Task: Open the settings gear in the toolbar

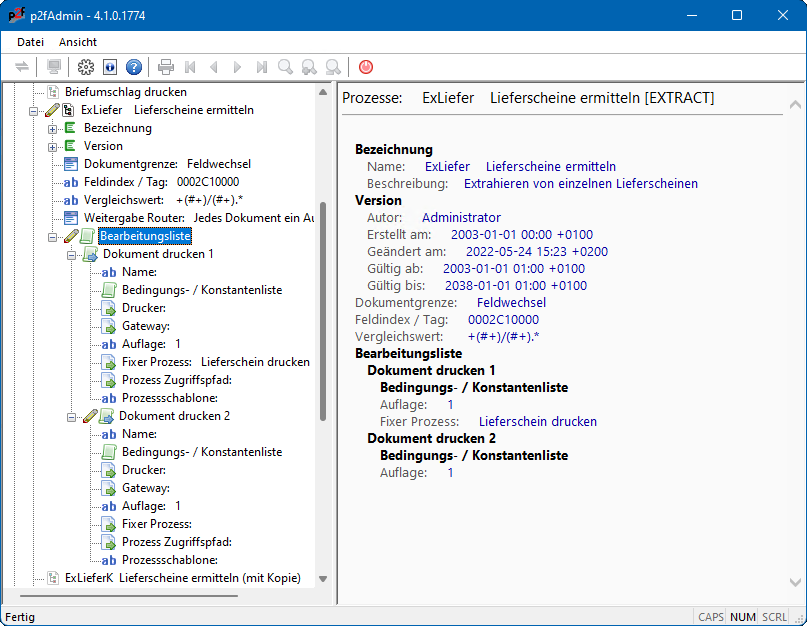Action: (86, 67)
